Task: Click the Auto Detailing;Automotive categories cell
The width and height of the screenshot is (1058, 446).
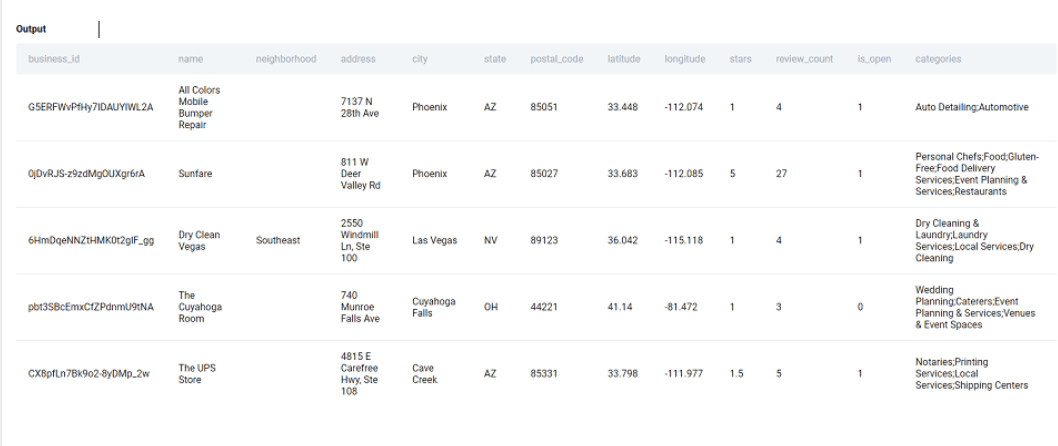Action: pyautogui.click(x=972, y=107)
